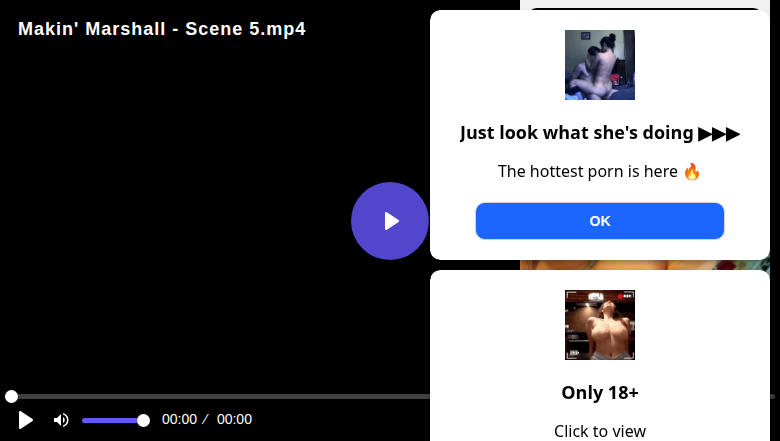Click the video title 'Makin' Marshall - Scene 5.mp4'
This screenshot has width=780, height=441.
pyautogui.click(x=162, y=29)
